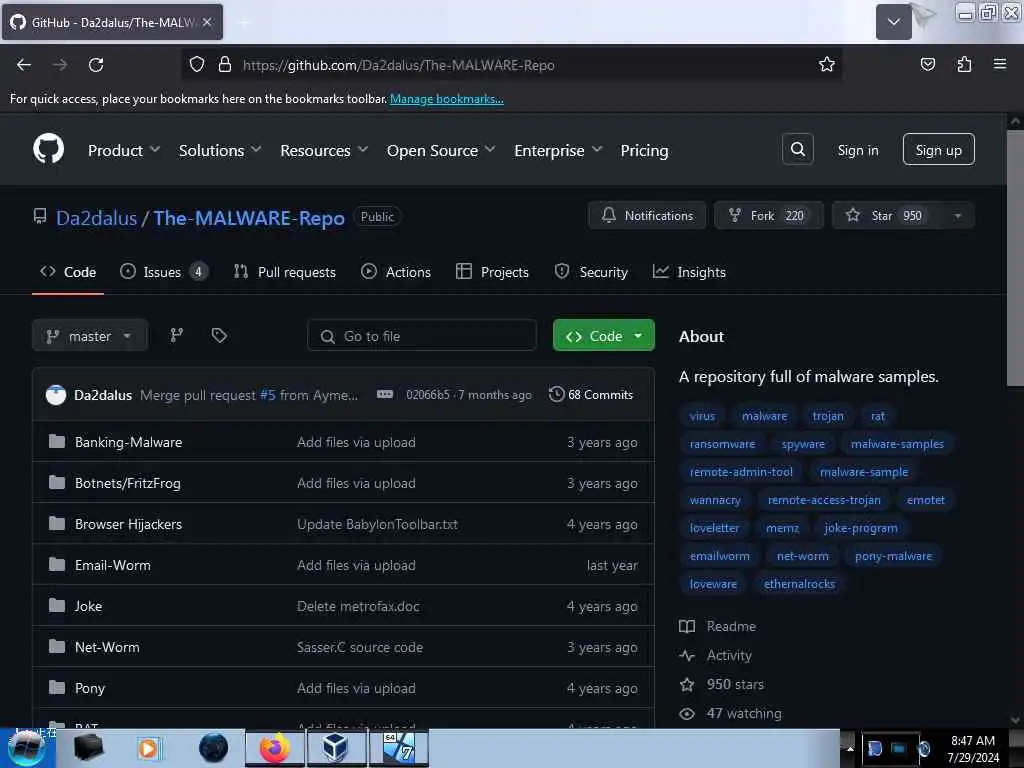Open commit history clock icon
Image resolution: width=1024 pixels, height=768 pixels.
click(556, 394)
